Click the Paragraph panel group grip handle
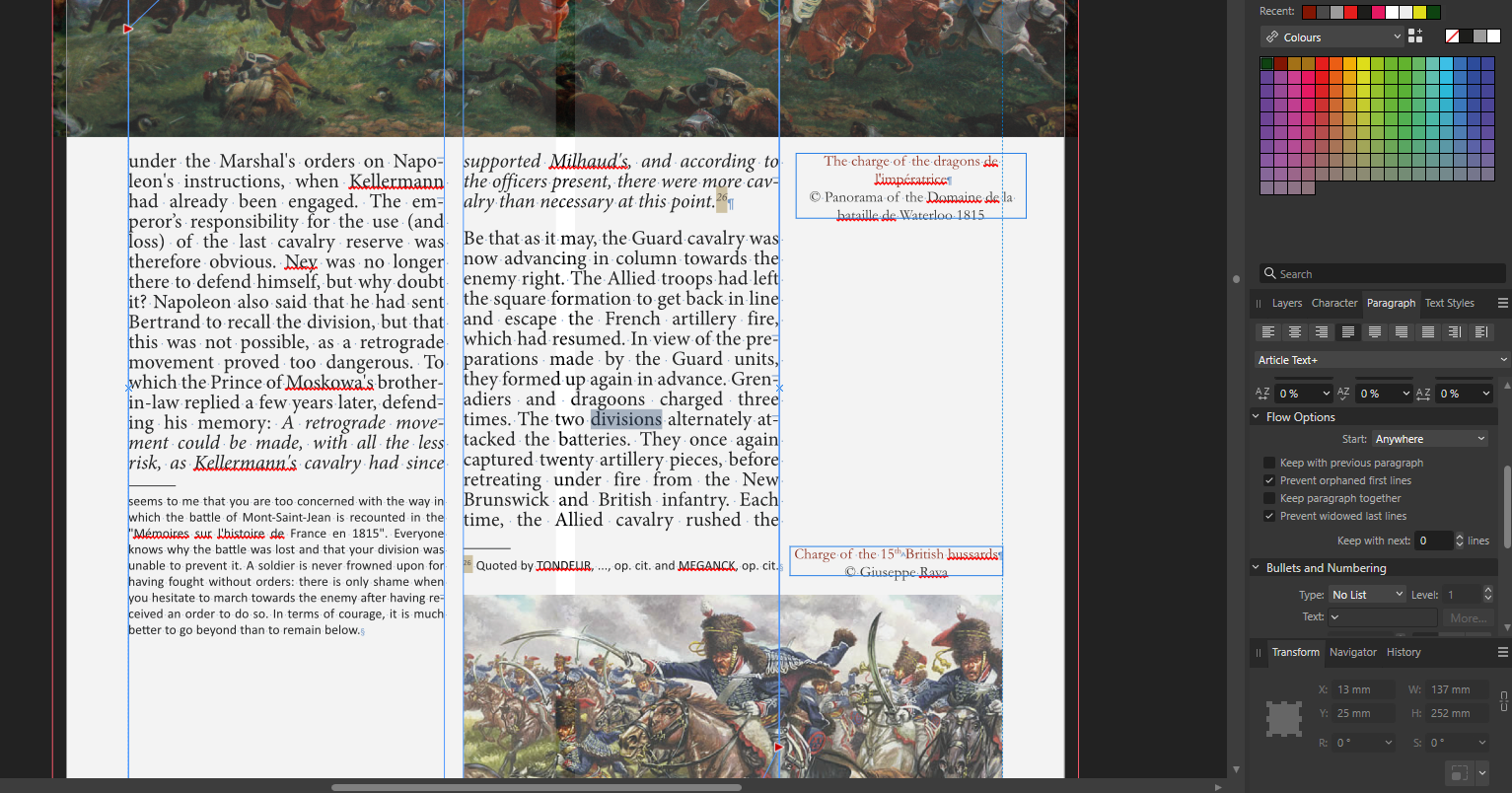The width and height of the screenshot is (1512, 793). pyautogui.click(x=1259, y=304)
